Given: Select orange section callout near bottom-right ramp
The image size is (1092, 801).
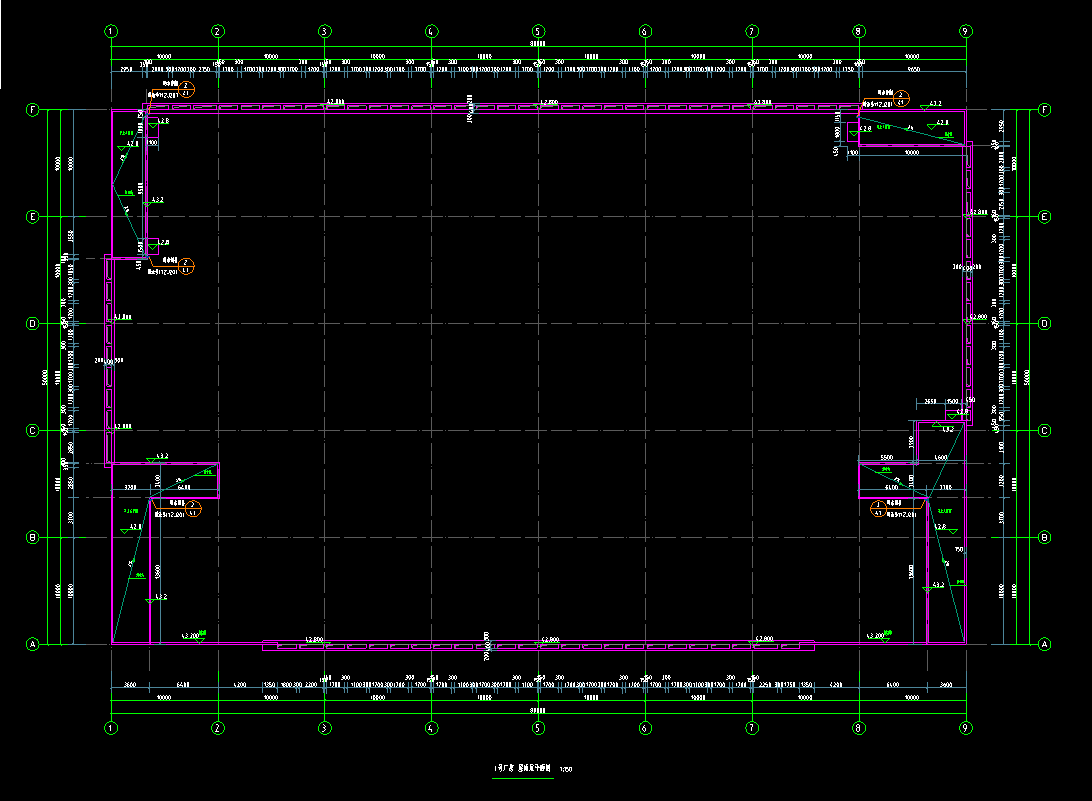Looking at the screenshot, I should [x=878, y=509].
